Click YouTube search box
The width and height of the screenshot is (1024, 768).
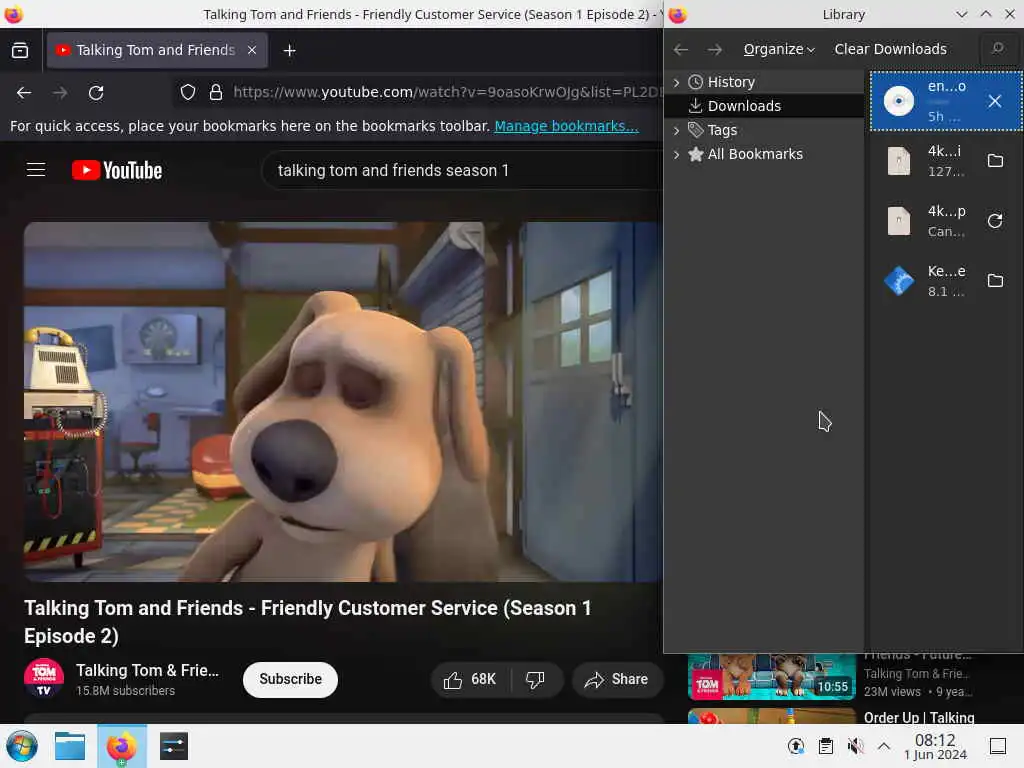tap(464, 170)
